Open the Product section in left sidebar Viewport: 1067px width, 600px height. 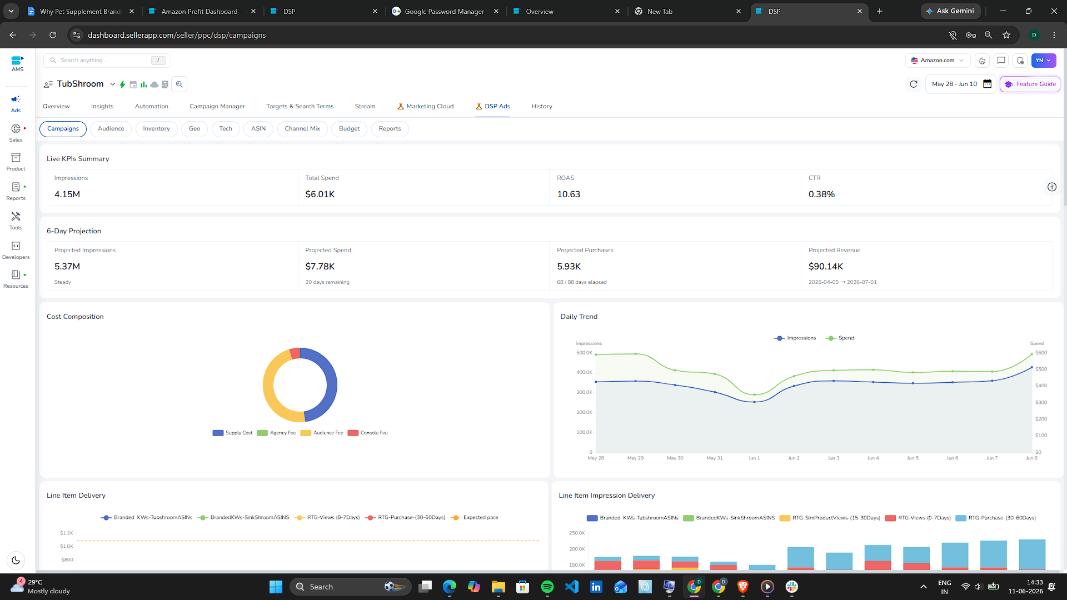(x=16, y=162)
